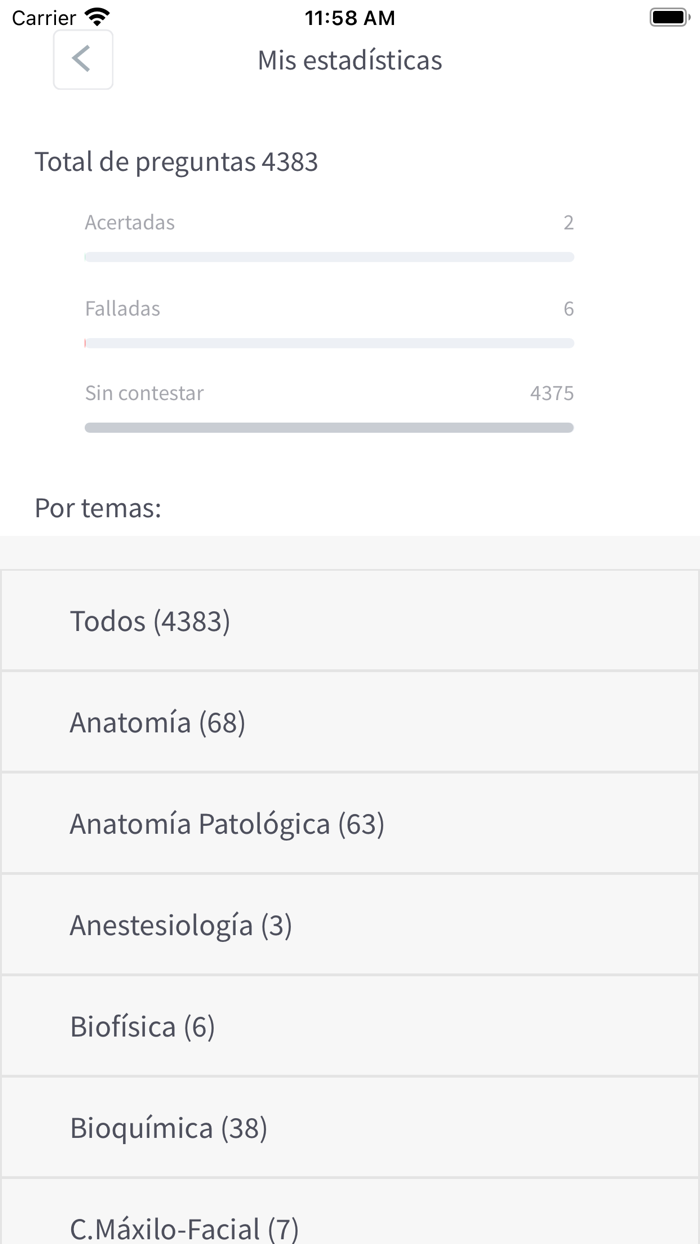The image size is (700, 1244).
Task: Select the Falladas count of 6
Action: [569, 308]
